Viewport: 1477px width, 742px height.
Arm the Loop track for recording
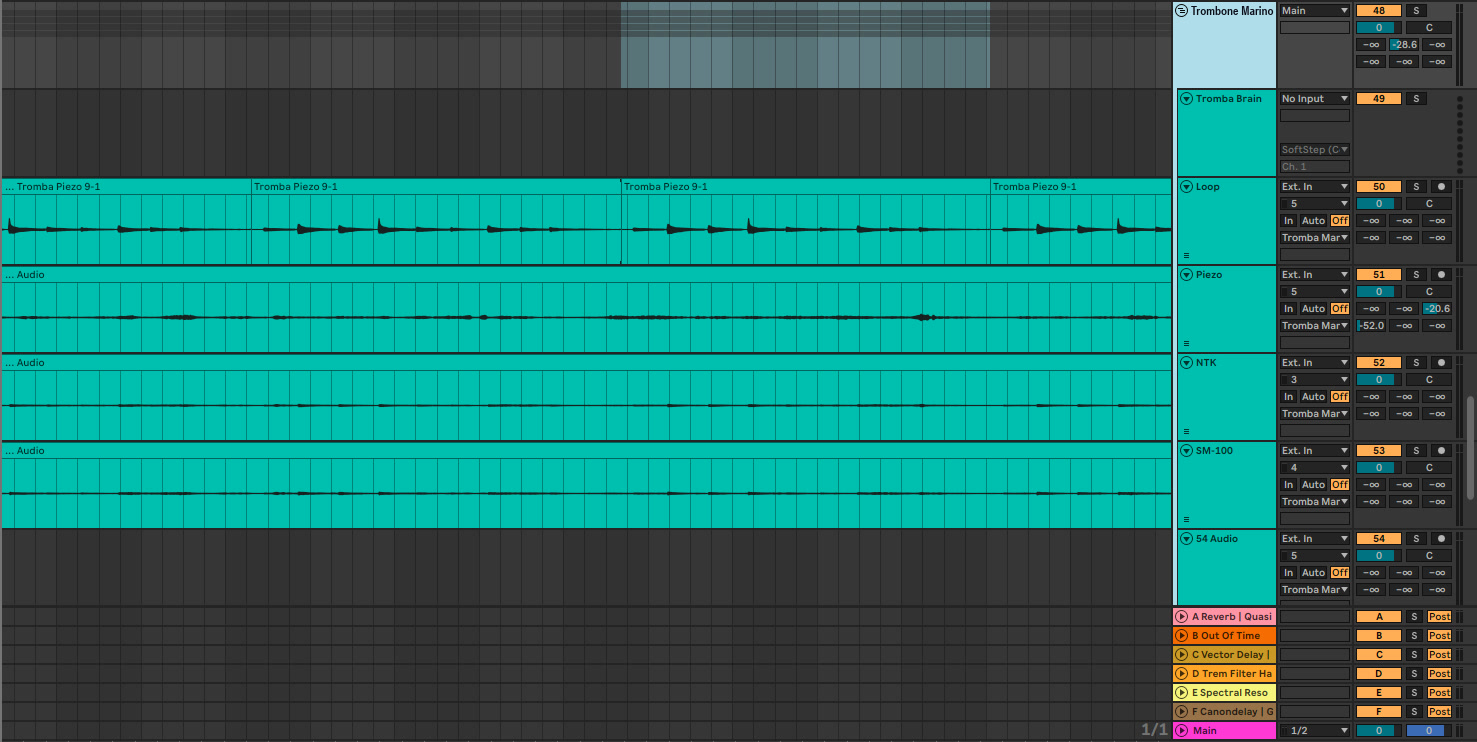[1440, 187]
